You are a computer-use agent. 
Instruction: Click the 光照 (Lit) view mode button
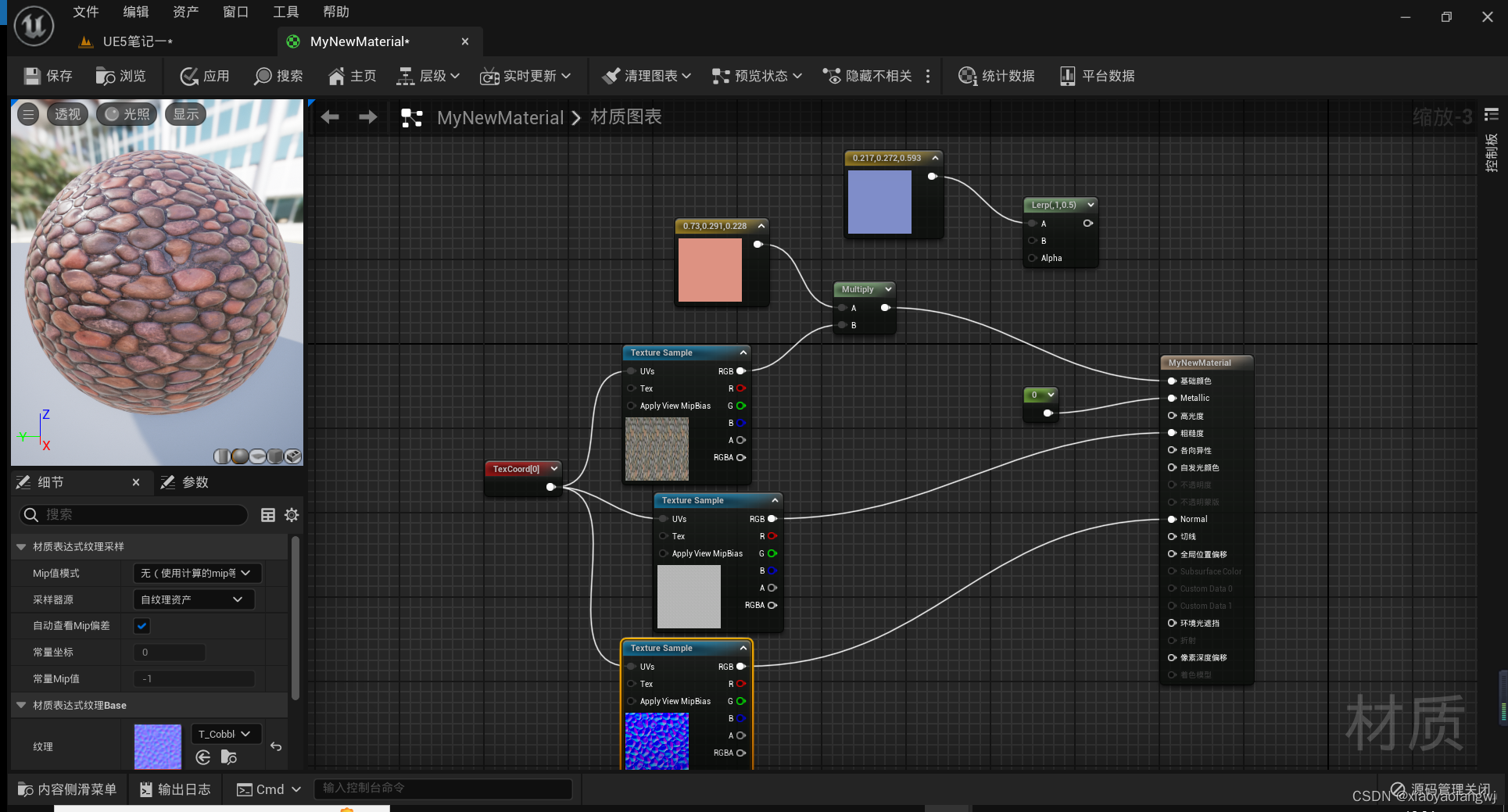127,114
